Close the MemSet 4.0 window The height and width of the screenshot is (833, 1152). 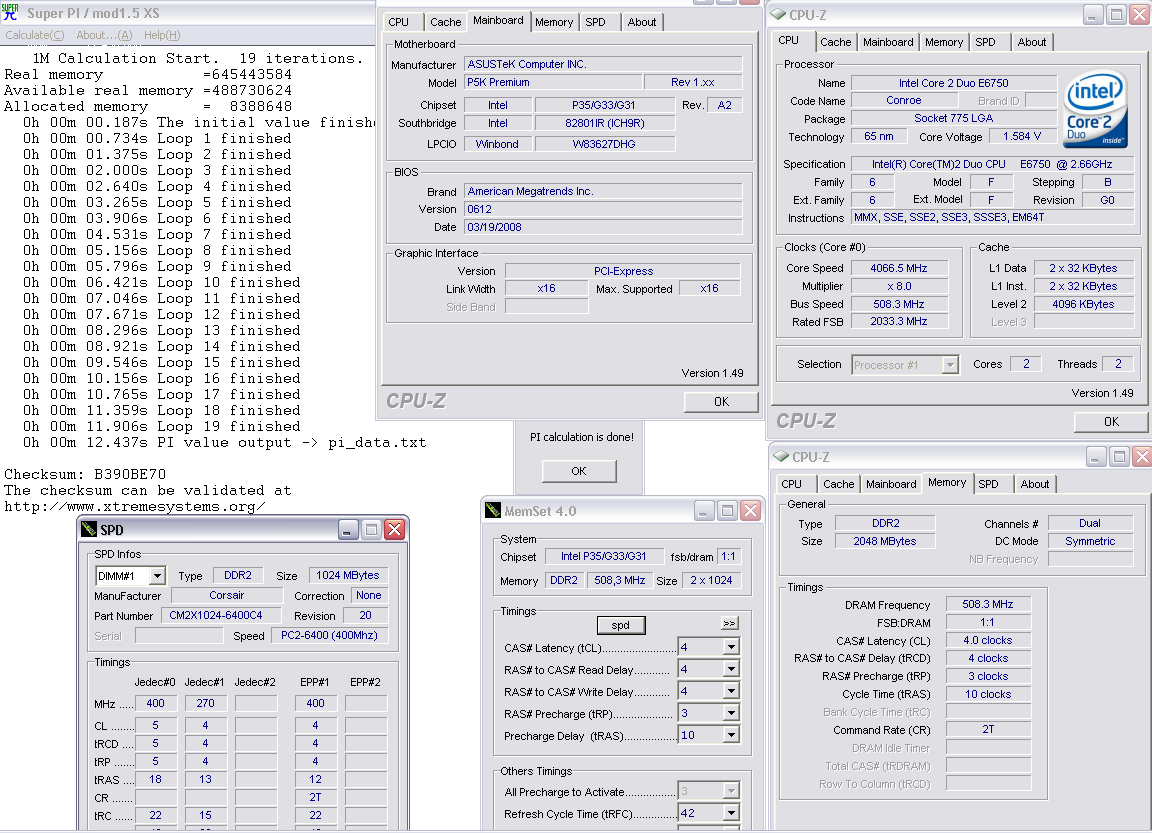pos(750,511)
